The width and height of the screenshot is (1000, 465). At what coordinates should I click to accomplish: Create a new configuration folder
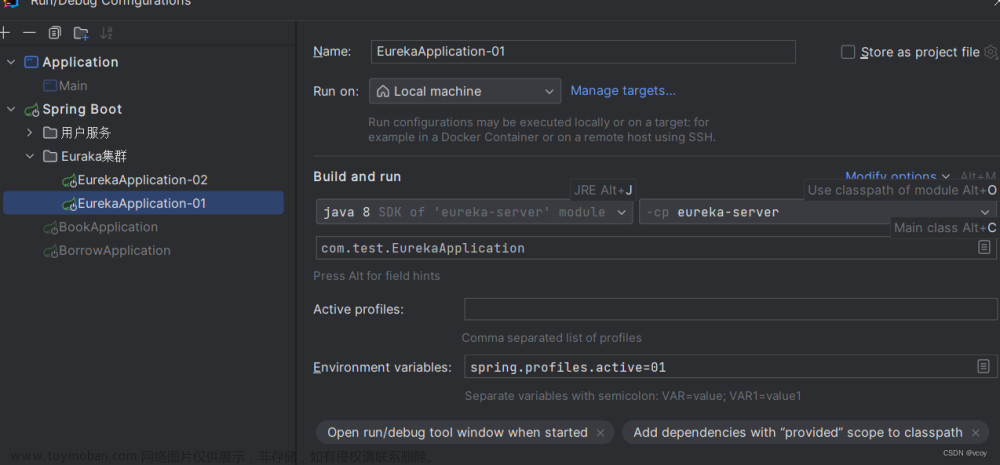[x=81, y=33]
